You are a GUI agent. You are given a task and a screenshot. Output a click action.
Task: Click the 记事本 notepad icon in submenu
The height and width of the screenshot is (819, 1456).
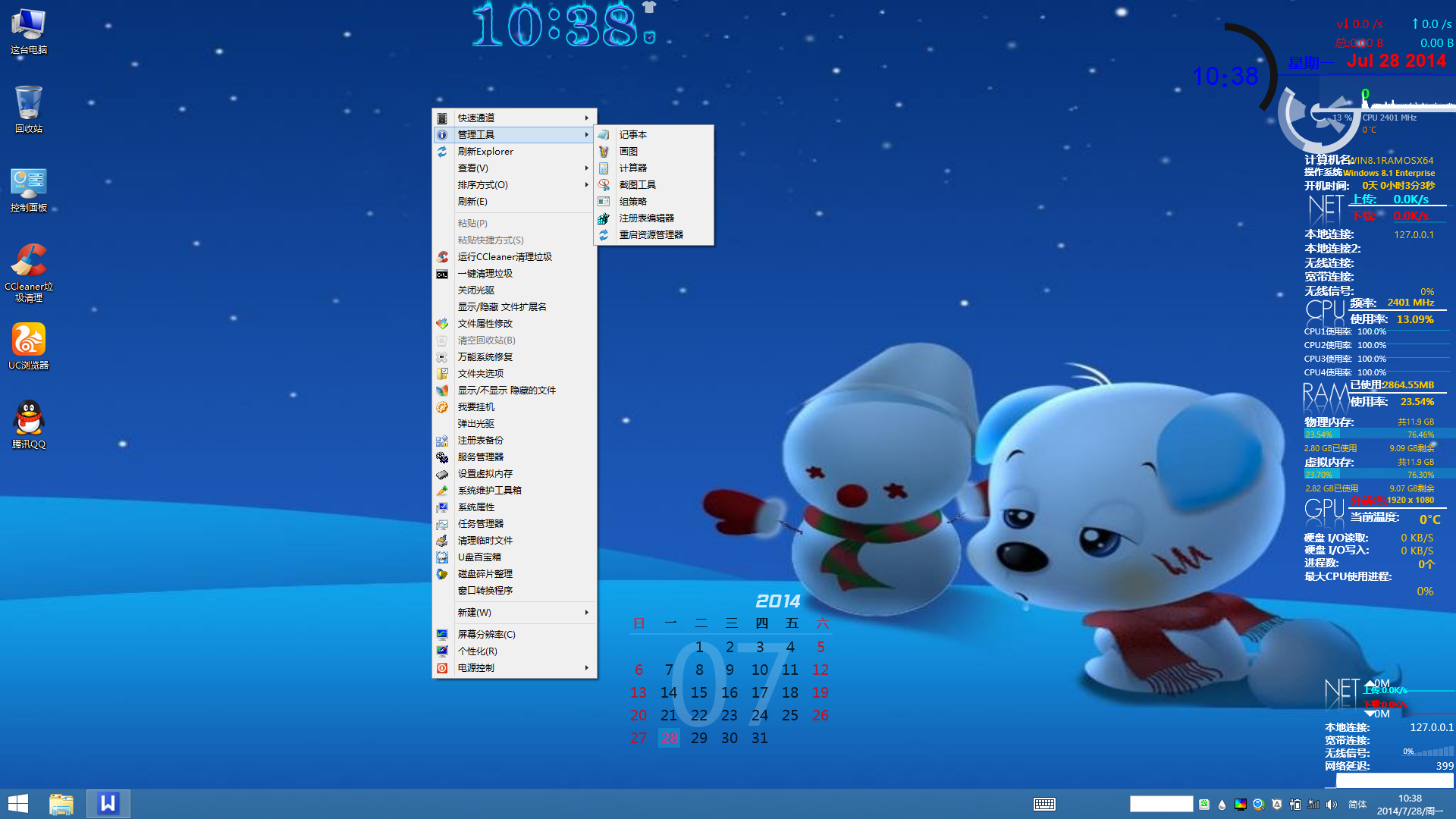point(604,135)
